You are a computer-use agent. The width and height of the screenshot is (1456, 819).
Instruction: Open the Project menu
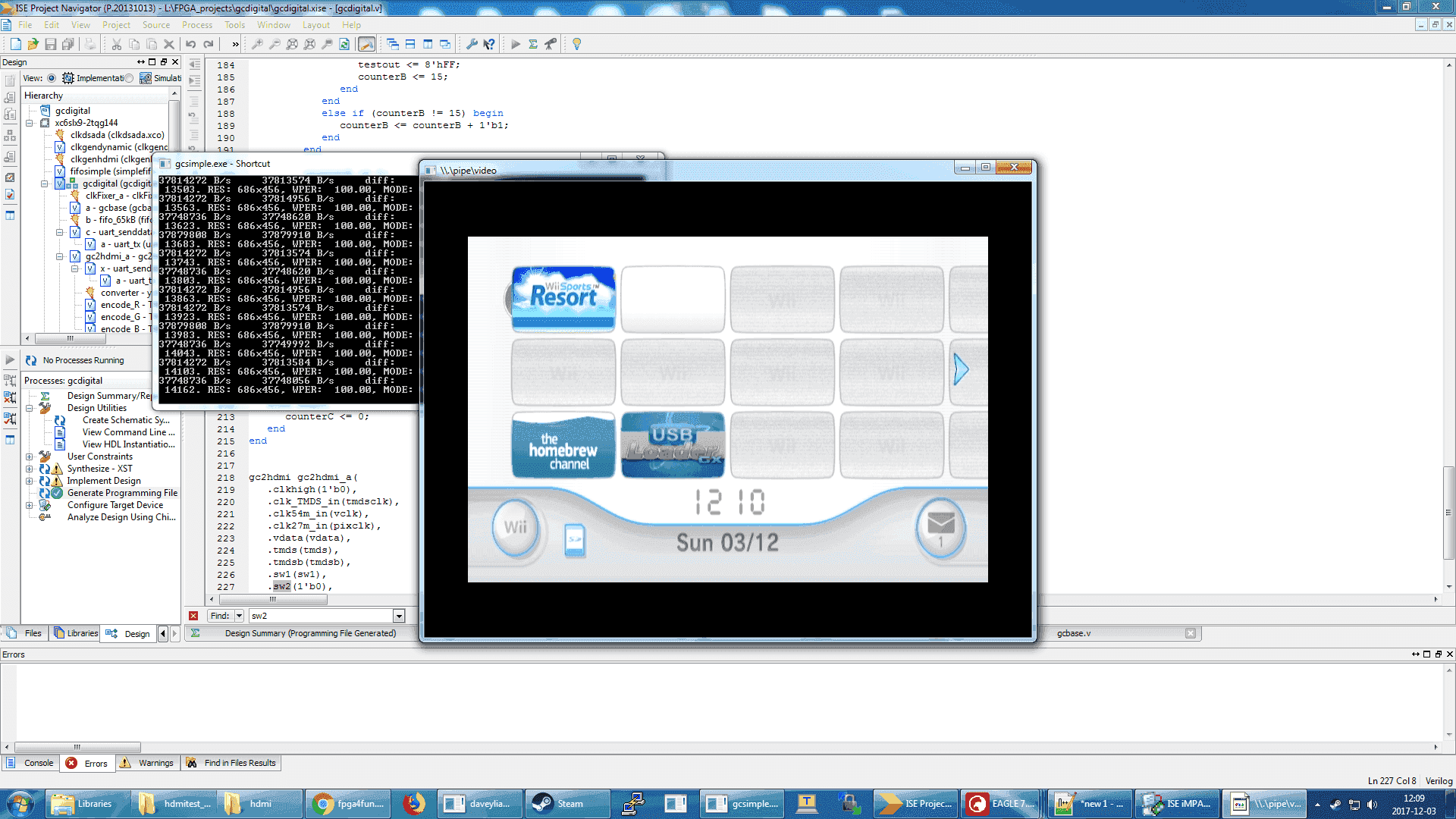click(x=117, y=25)
